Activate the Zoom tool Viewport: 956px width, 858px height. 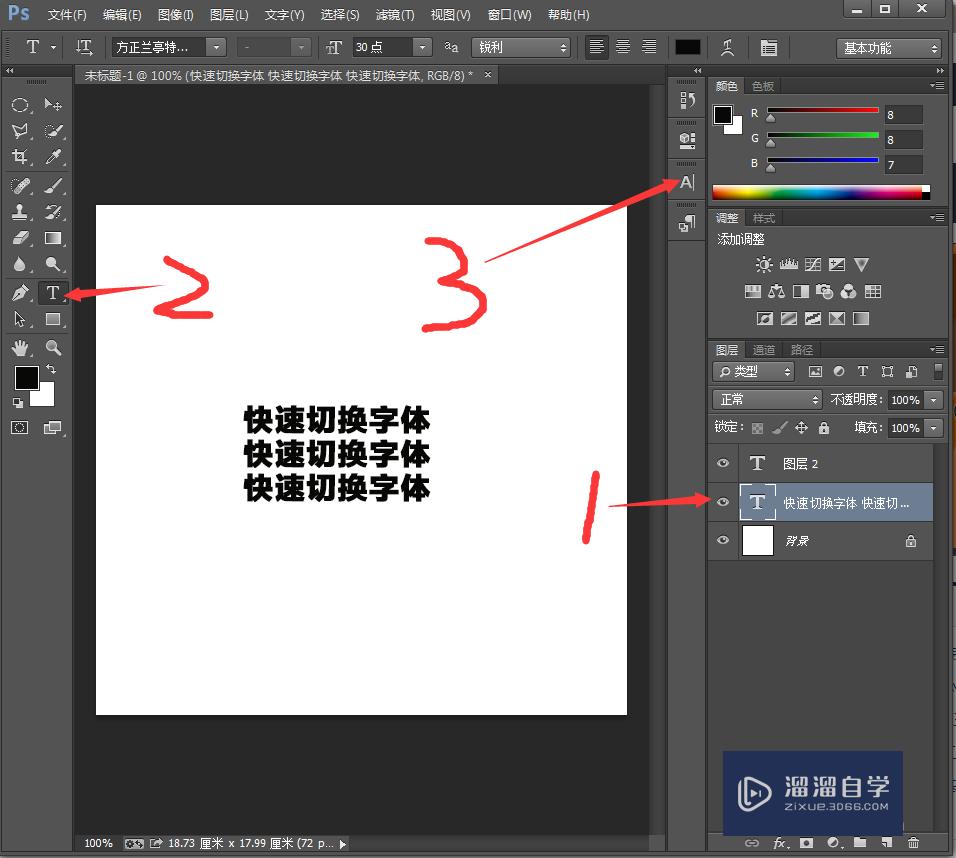(55, 348)
